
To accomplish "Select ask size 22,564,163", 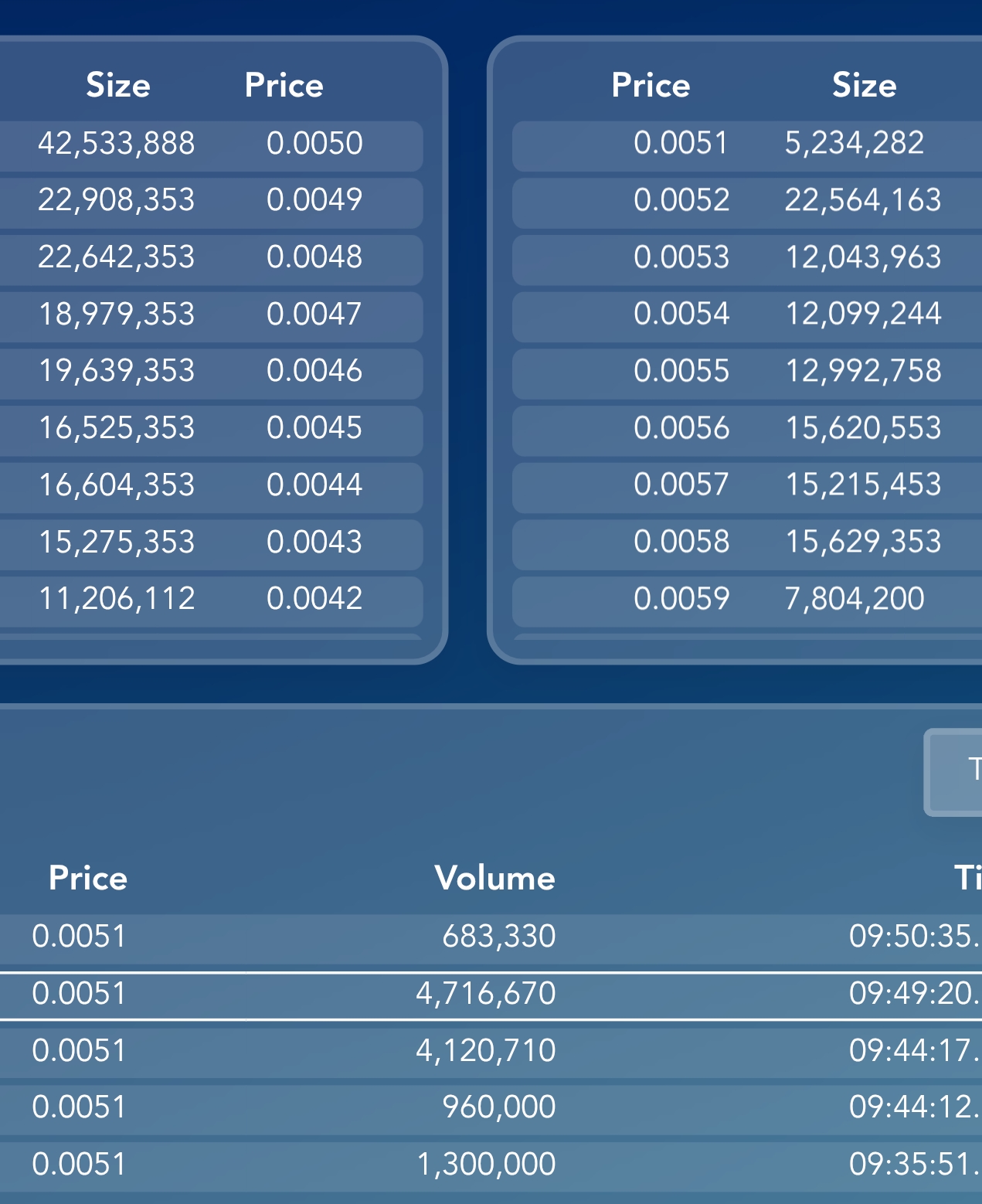I will [x=862, y=201].
